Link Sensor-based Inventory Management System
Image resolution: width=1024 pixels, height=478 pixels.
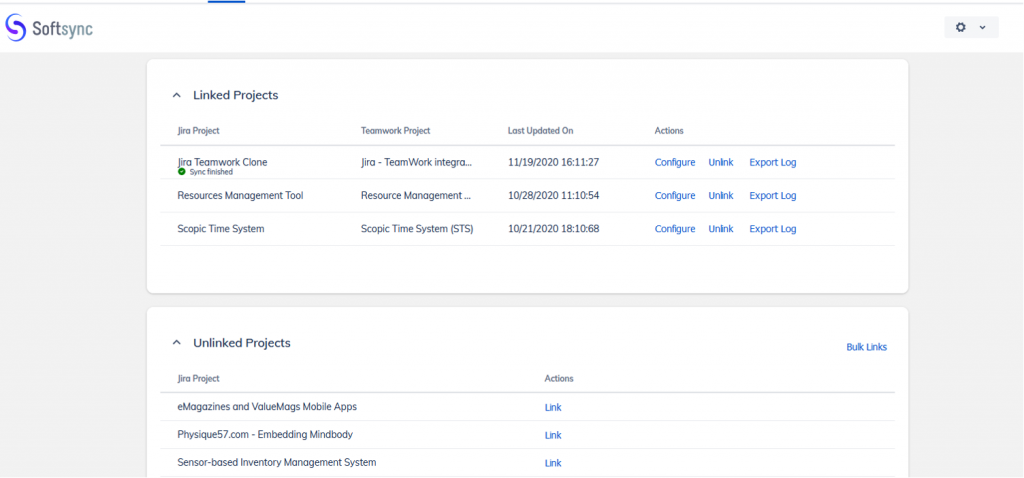553,463
